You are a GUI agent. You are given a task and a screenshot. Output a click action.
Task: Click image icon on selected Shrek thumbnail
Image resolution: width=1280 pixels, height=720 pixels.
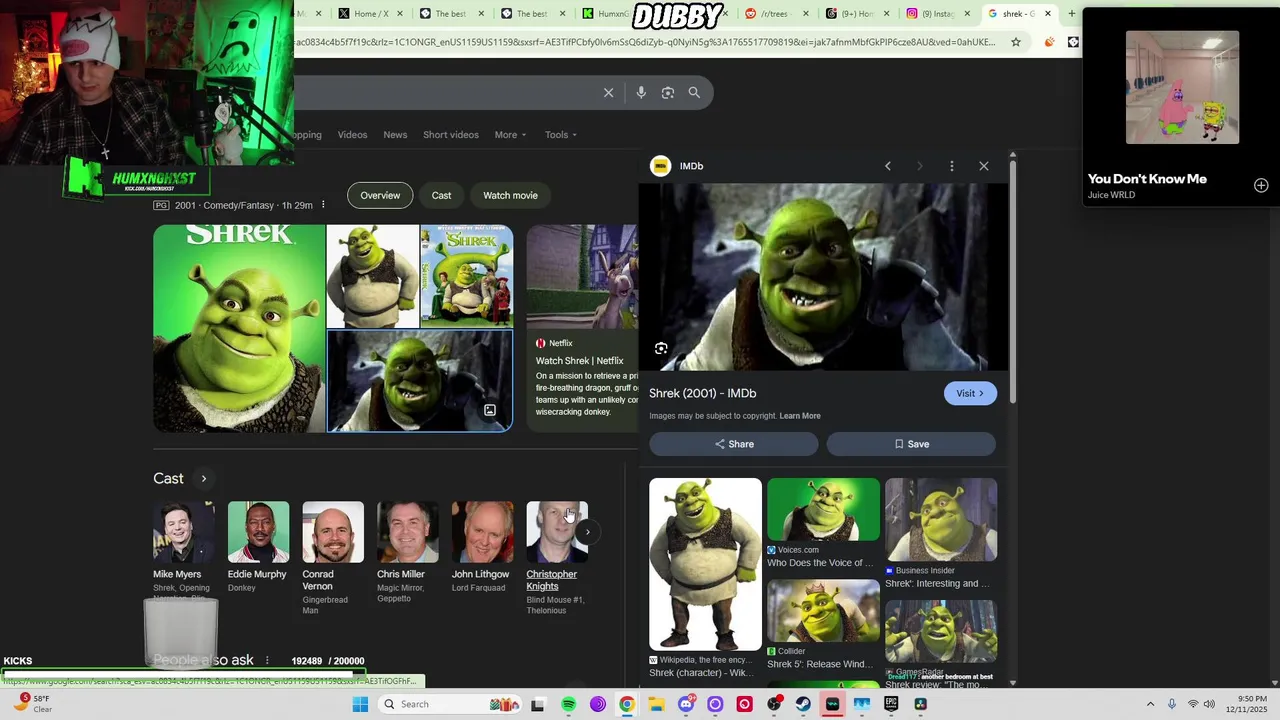pyautogui.click(x=490, y=411)
